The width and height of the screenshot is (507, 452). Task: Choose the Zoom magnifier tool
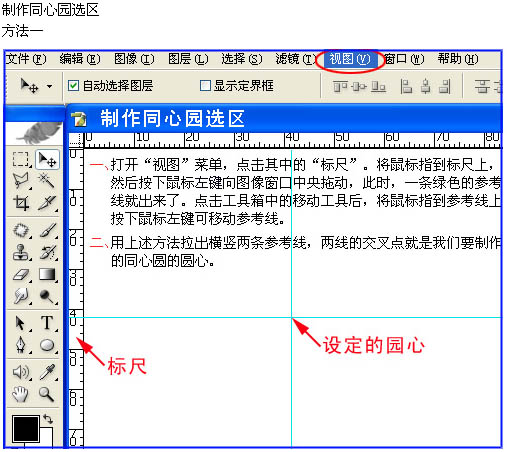pyautogui.click(x=47, y=394)
